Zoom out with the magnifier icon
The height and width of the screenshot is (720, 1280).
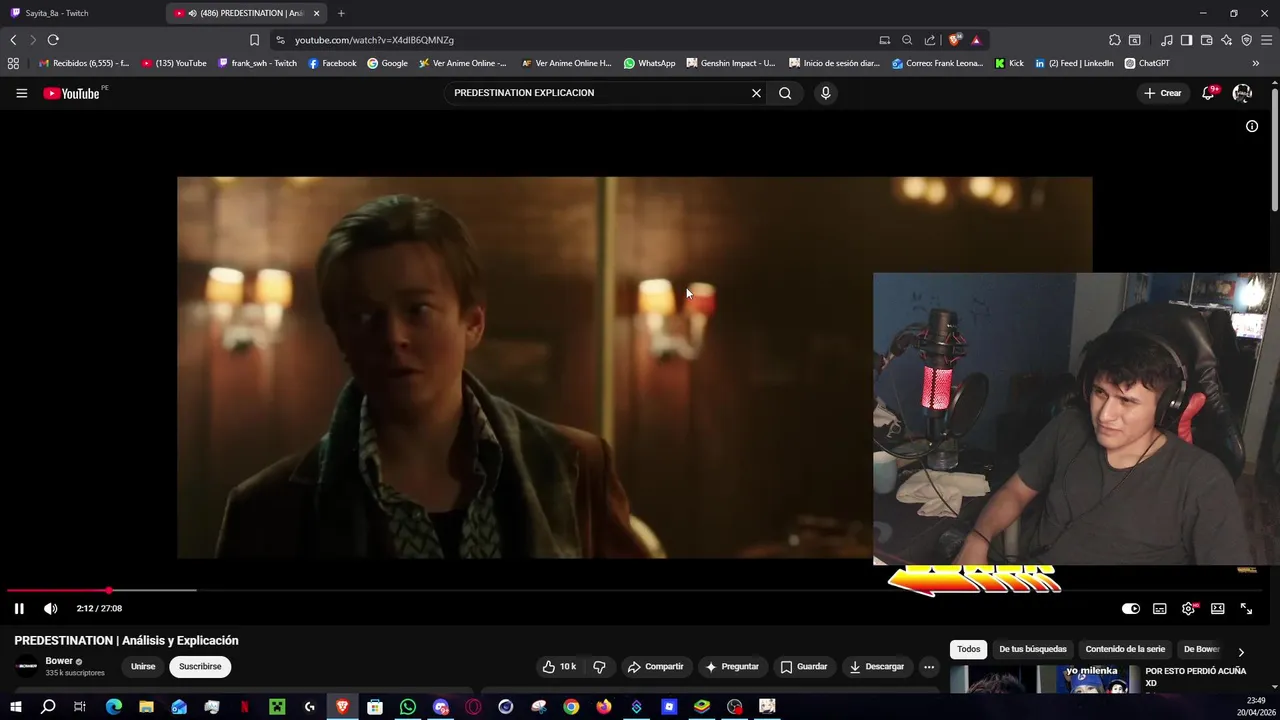click(x=907, y=40)
